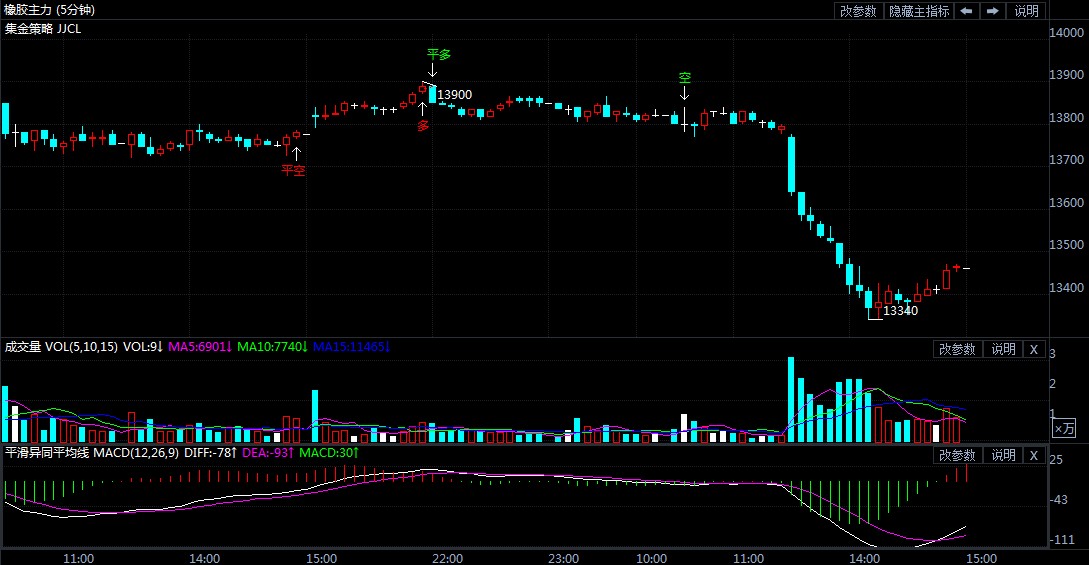Select the 空 short signal marker
The image size is (1089, 565).
[685, 78]
